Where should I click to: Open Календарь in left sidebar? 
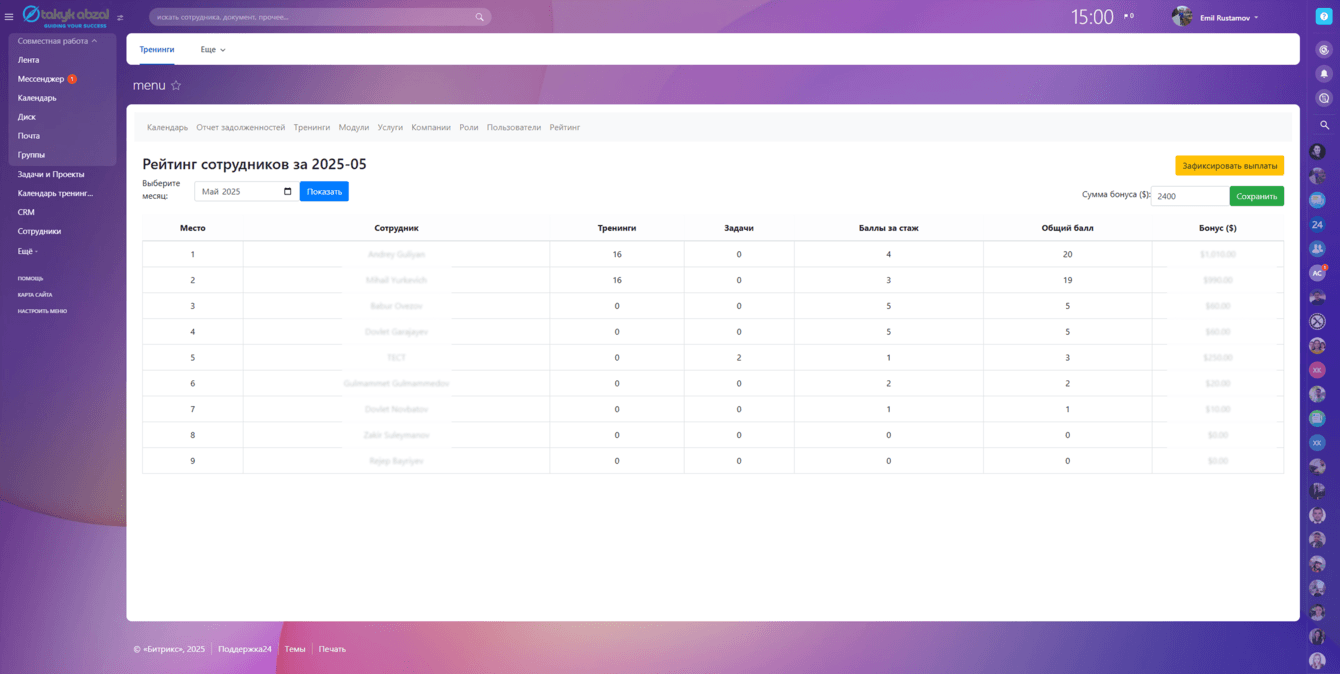37,98
